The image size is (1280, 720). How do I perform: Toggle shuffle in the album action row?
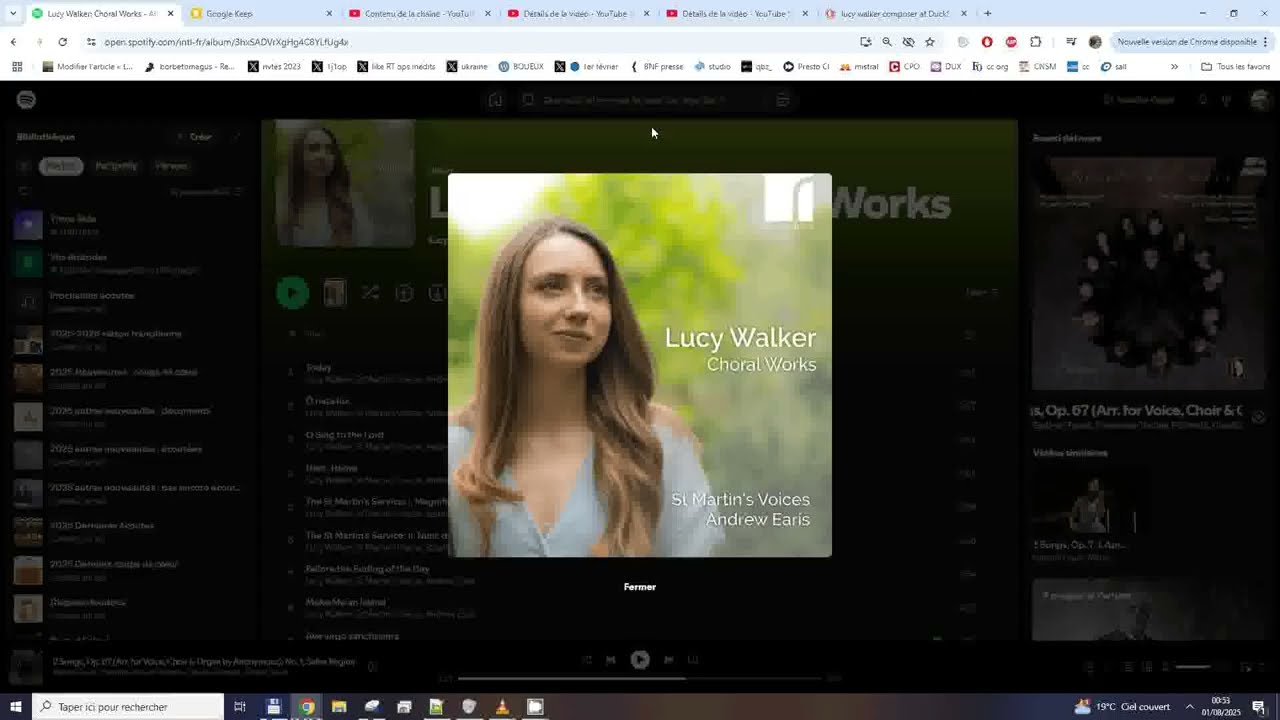(x=370, y=293)
